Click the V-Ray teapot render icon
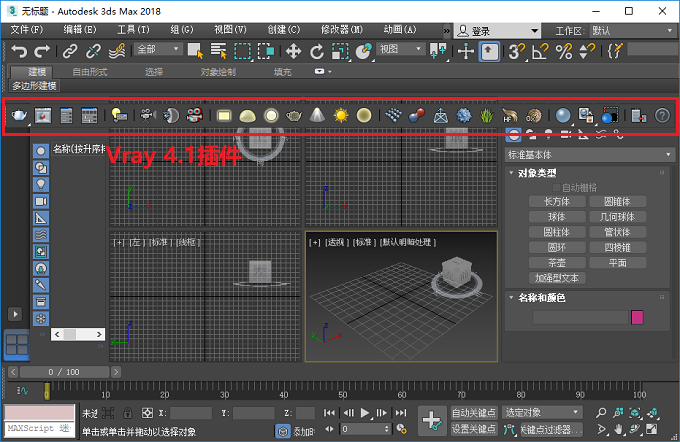The height and width of the screenshot is (442, 680). [19, 116]
